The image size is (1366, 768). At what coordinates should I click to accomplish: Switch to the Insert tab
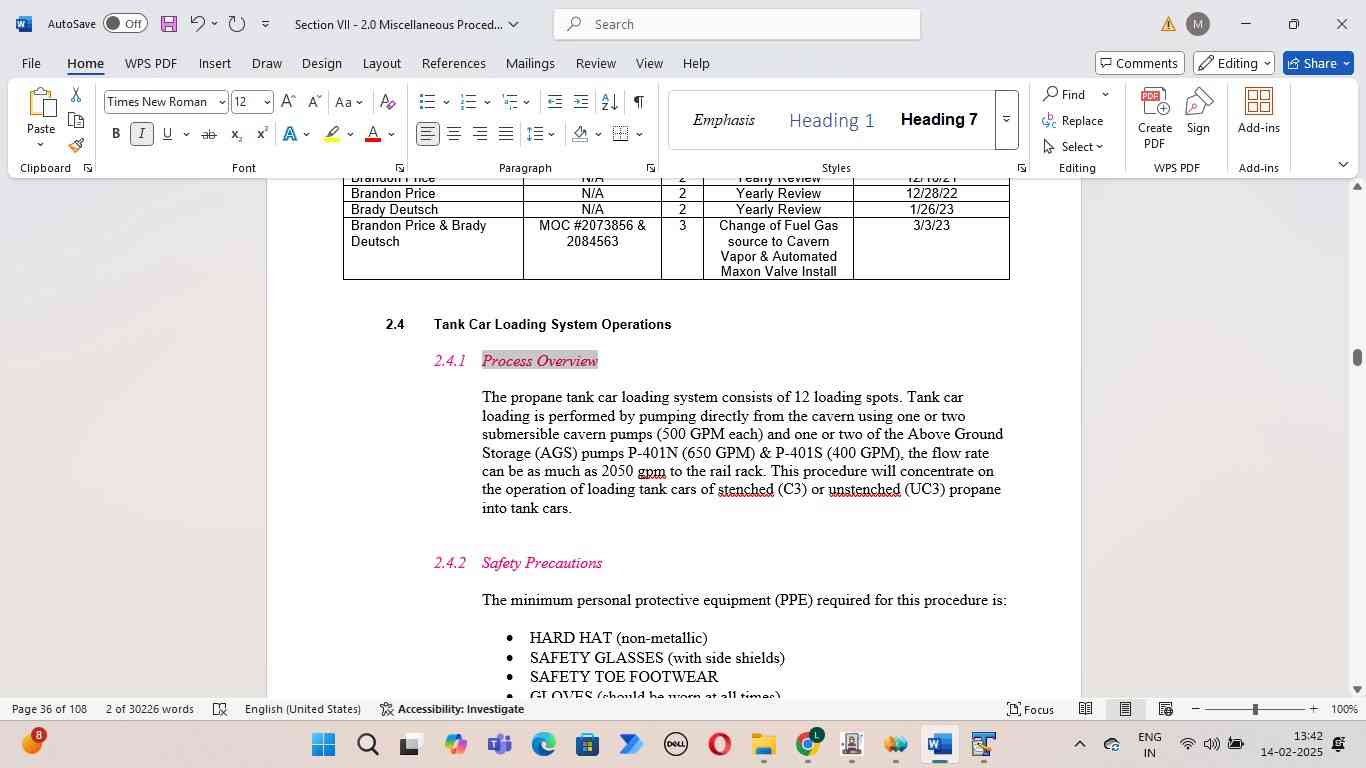pyautogui.click(x=214, y=63)
